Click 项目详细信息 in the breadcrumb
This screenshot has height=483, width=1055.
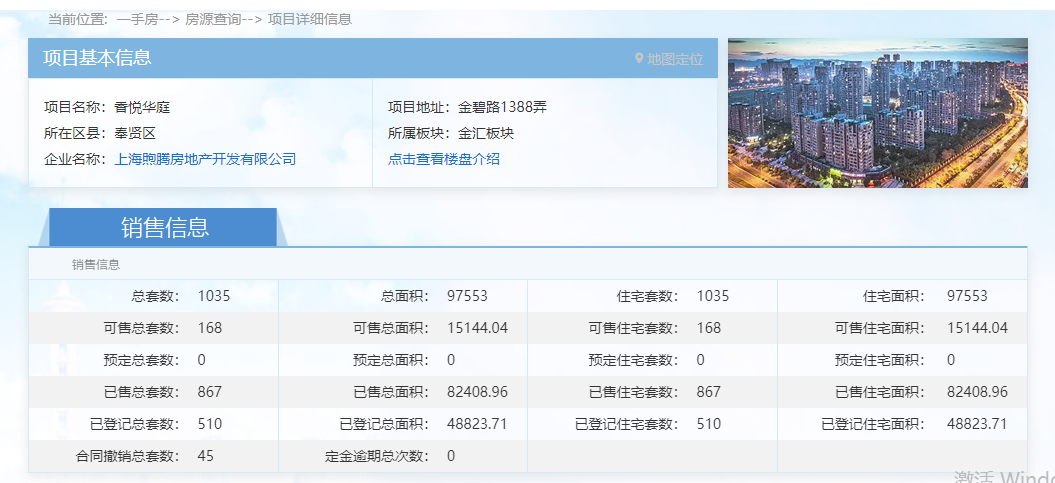(310, 20)
